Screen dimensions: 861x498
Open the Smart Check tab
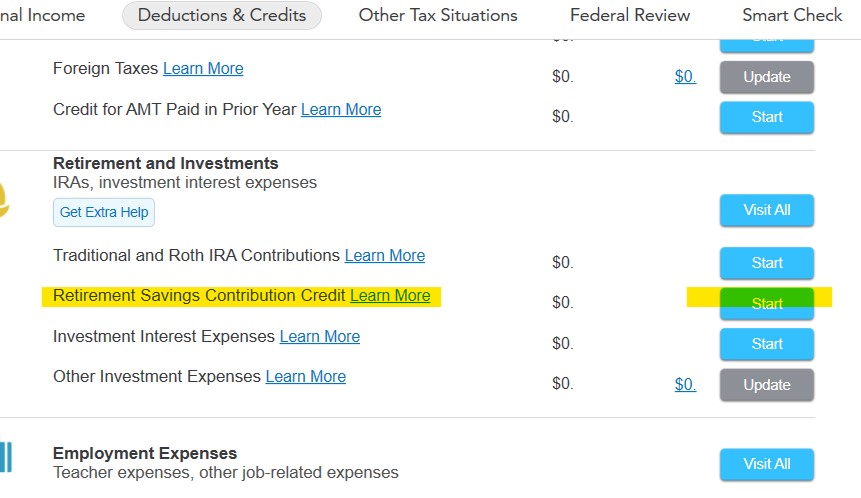[792, 15]
